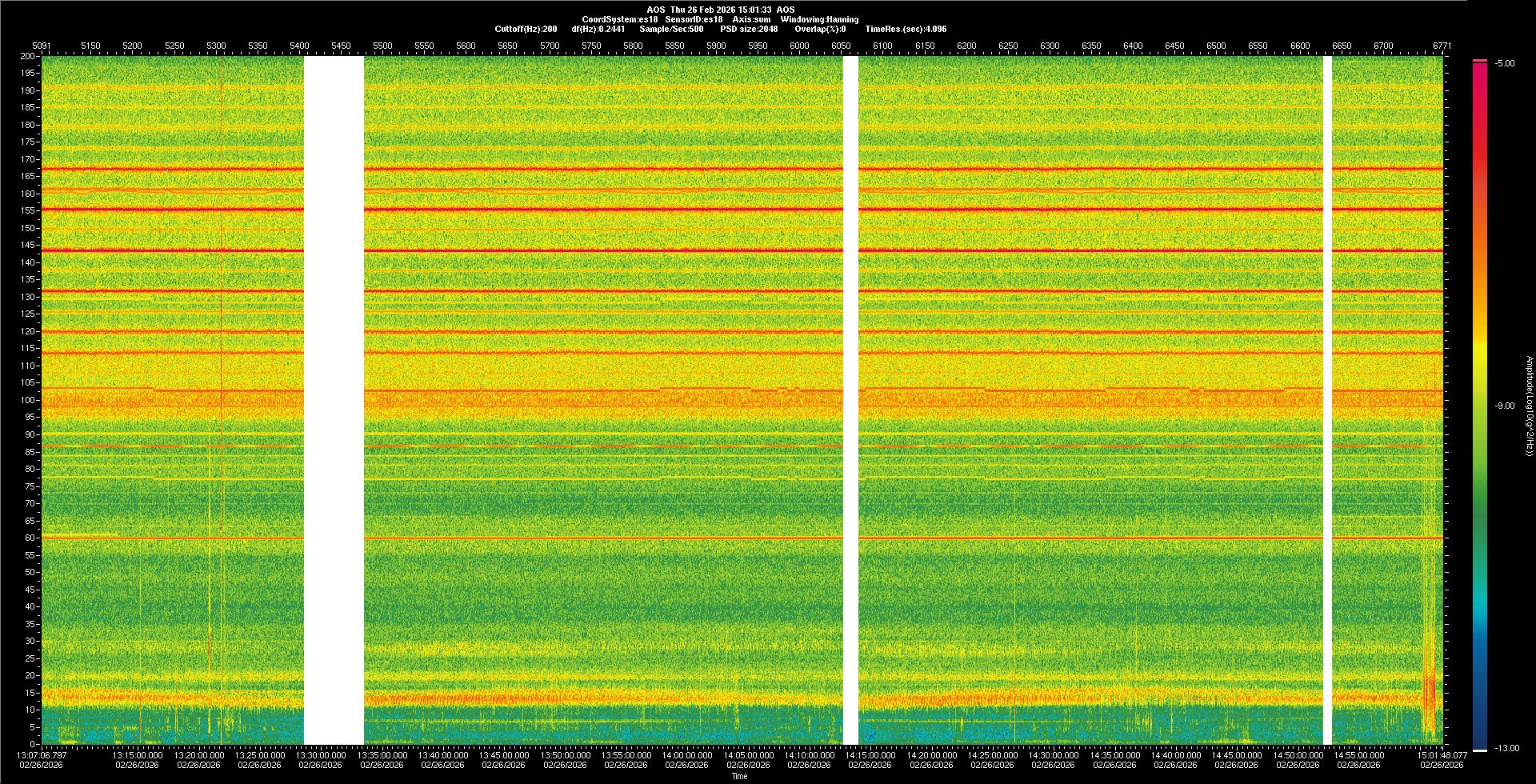This screenshot has width=1536, height=784.
Task: Click the Windowing:Hanning header text
Action: click(819, 19)
